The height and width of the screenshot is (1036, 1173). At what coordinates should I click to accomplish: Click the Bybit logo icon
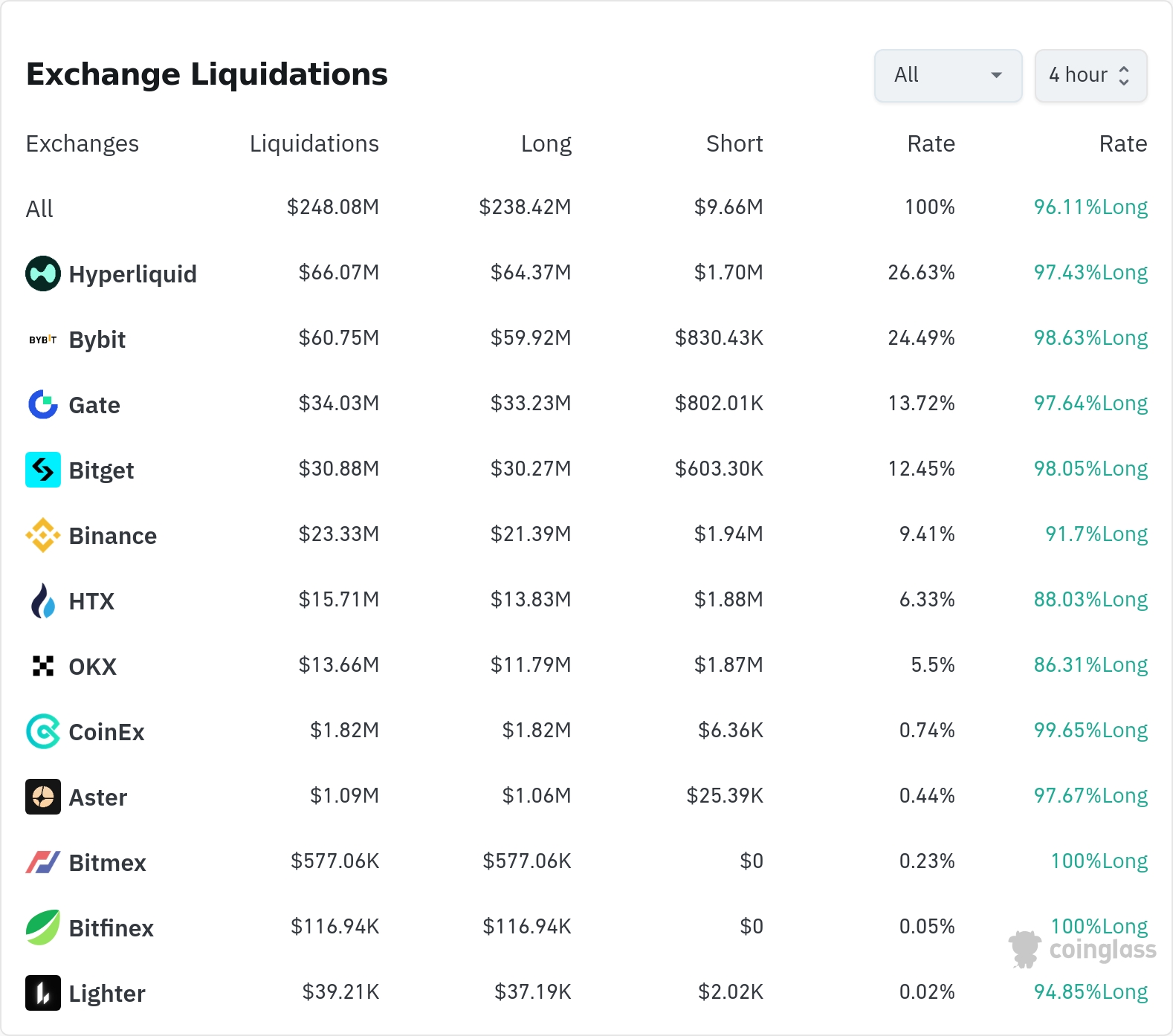click(43, 340)
